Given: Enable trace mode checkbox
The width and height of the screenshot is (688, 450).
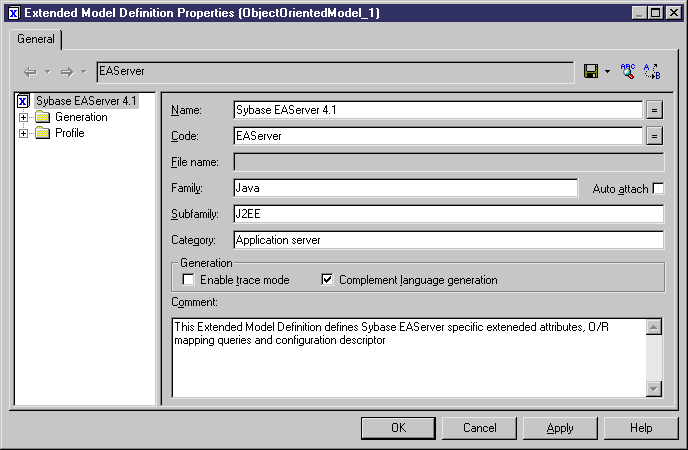Looking at the screenshot, I should click(x=188, y=279).
